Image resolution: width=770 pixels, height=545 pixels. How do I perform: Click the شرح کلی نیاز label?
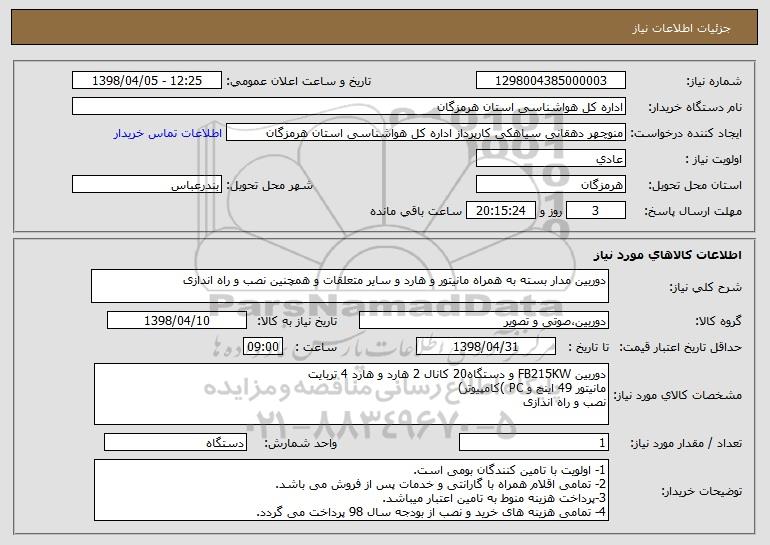[706, 288]
